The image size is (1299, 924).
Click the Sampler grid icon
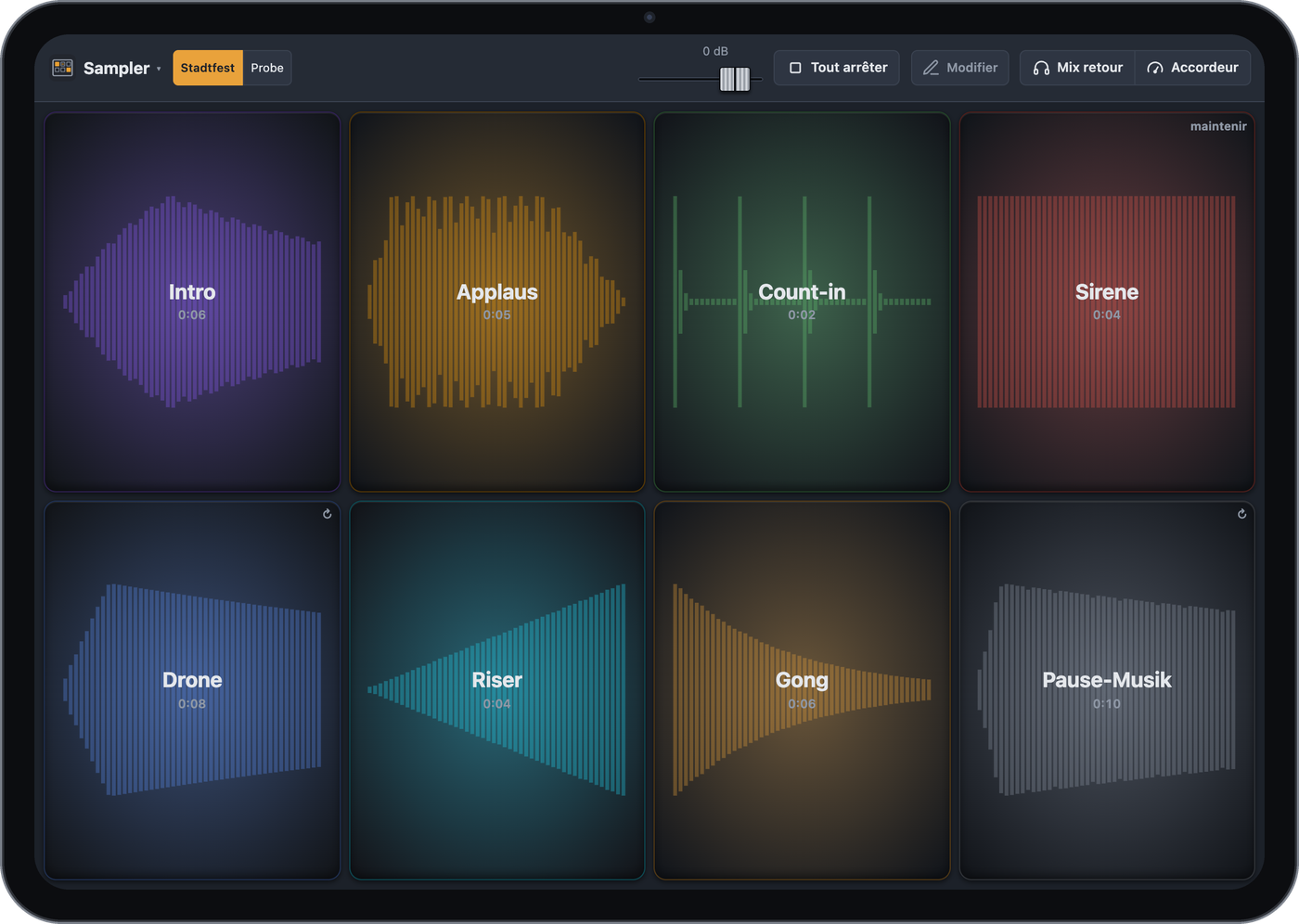pyautogui.click(x=62, y=68)
